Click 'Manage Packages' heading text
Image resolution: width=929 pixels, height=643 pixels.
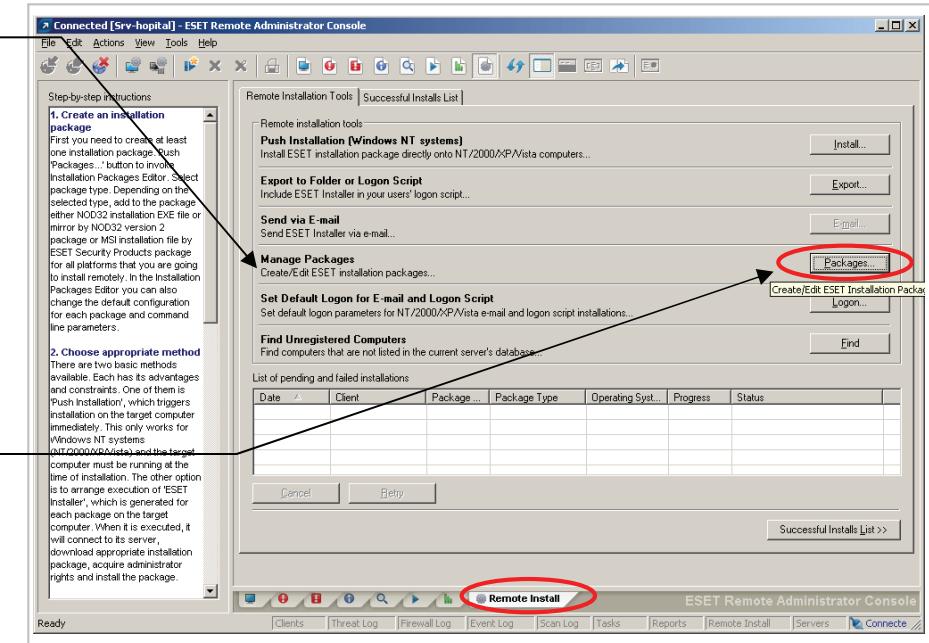pos(307,259)
